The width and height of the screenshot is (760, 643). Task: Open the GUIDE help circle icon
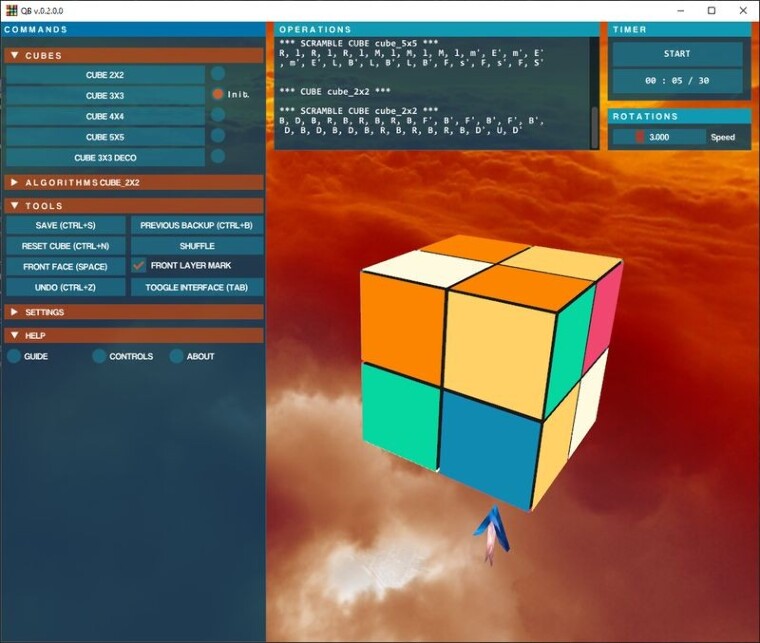[x=14, y=356]
